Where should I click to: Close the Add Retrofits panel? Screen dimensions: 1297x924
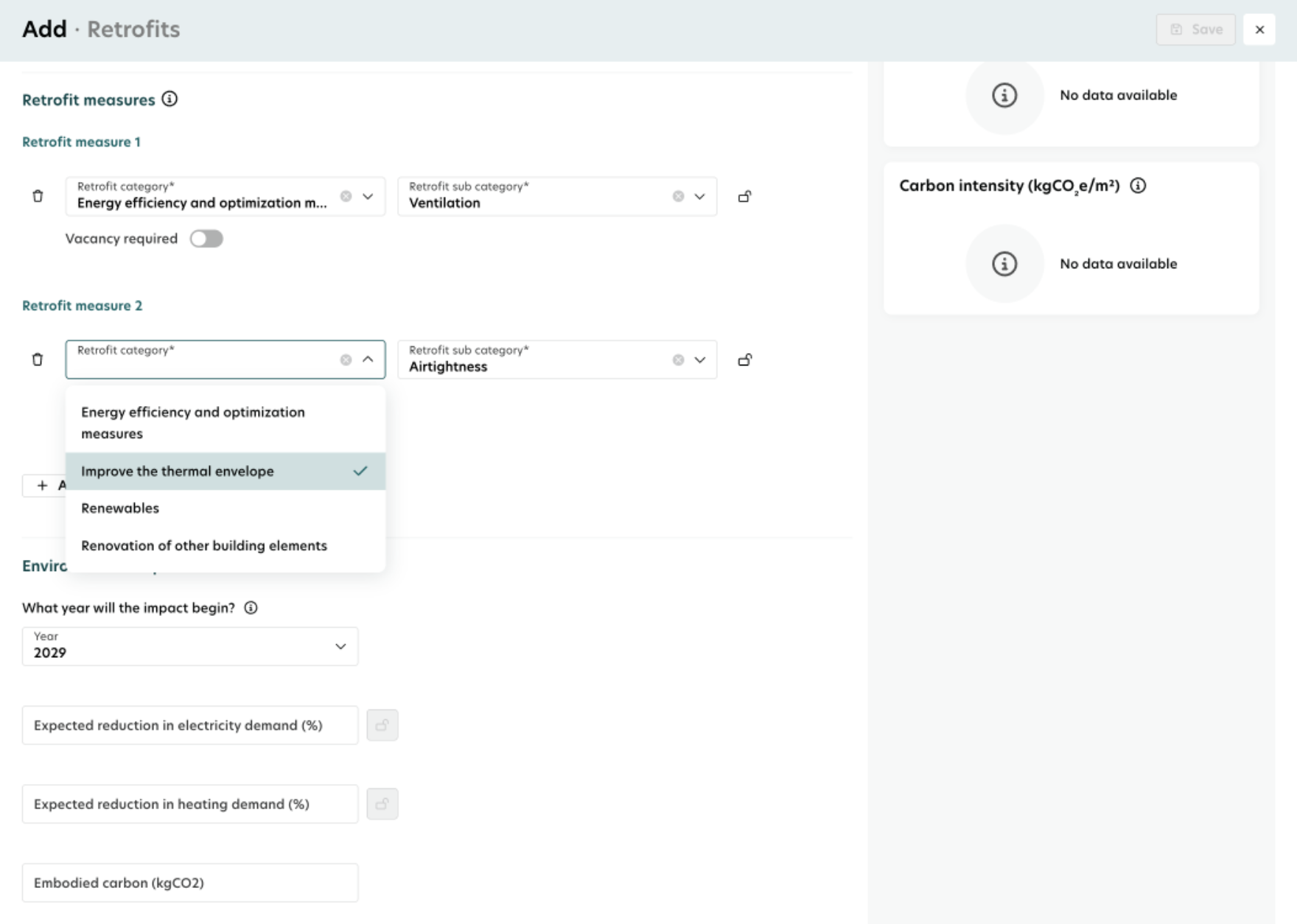[x=1259, y=29]
